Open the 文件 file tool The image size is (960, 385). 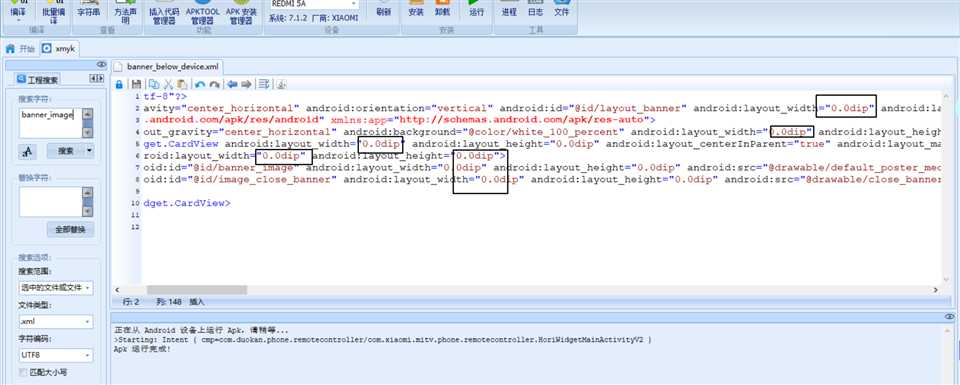[x=561, y=9]
